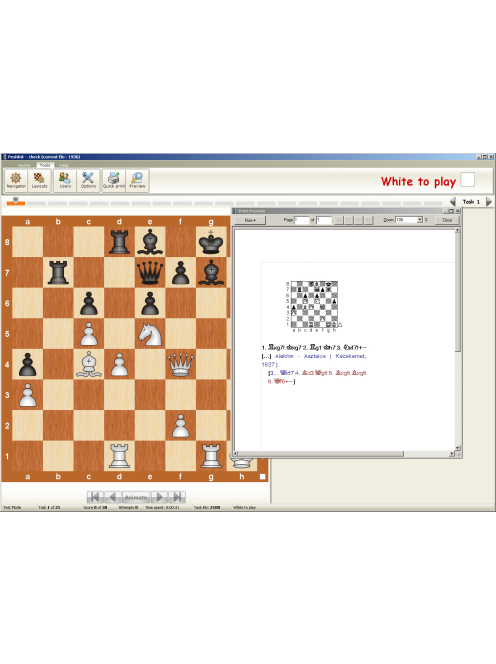The width and height of the screenshot is (496, 664).
Task: Click the chess diagram thumbnail in preview
Action: tap(314, 305)
